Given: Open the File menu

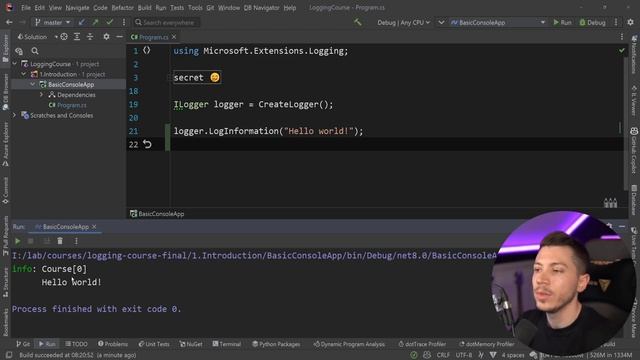Looking at the screenshot, I should 26,8.
